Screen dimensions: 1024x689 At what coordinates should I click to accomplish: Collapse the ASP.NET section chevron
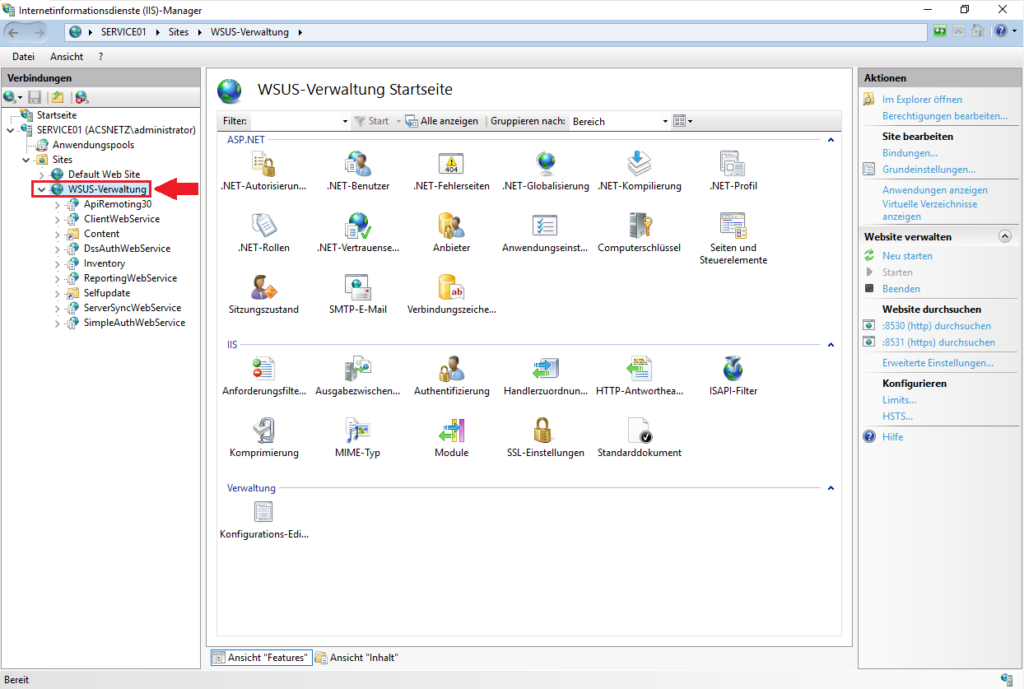(x=830, y=139)
